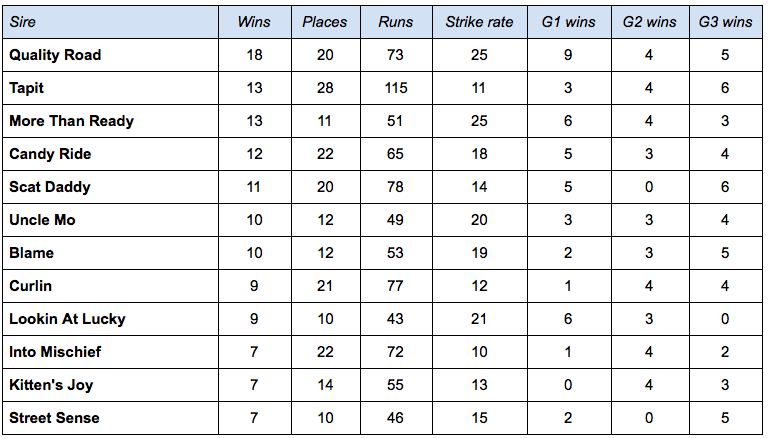This screenshot has width=768, height=439.
Task: Select the Sire column header
Action: 23,22
